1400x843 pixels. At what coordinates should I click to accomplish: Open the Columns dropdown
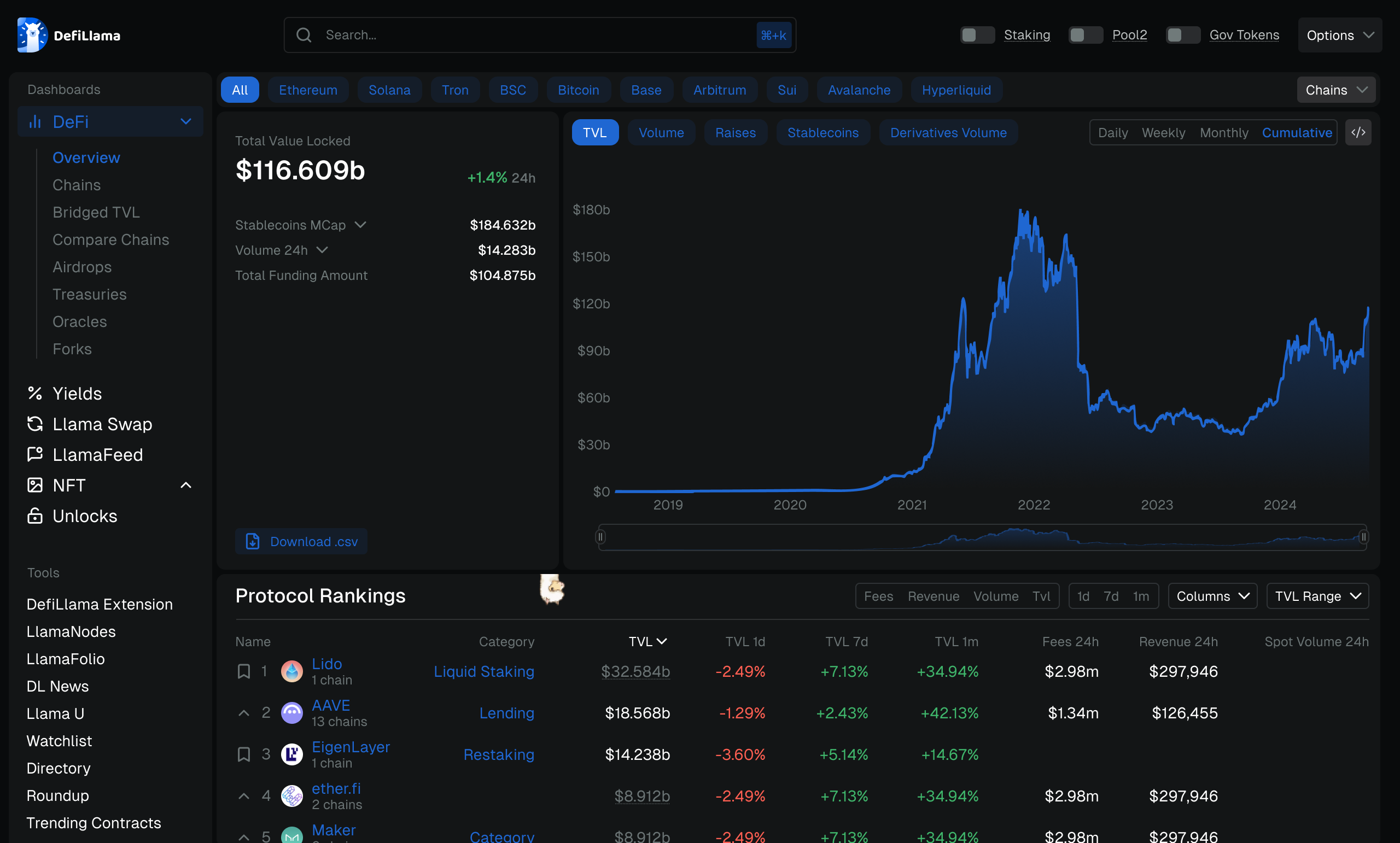coord(1212,596)
